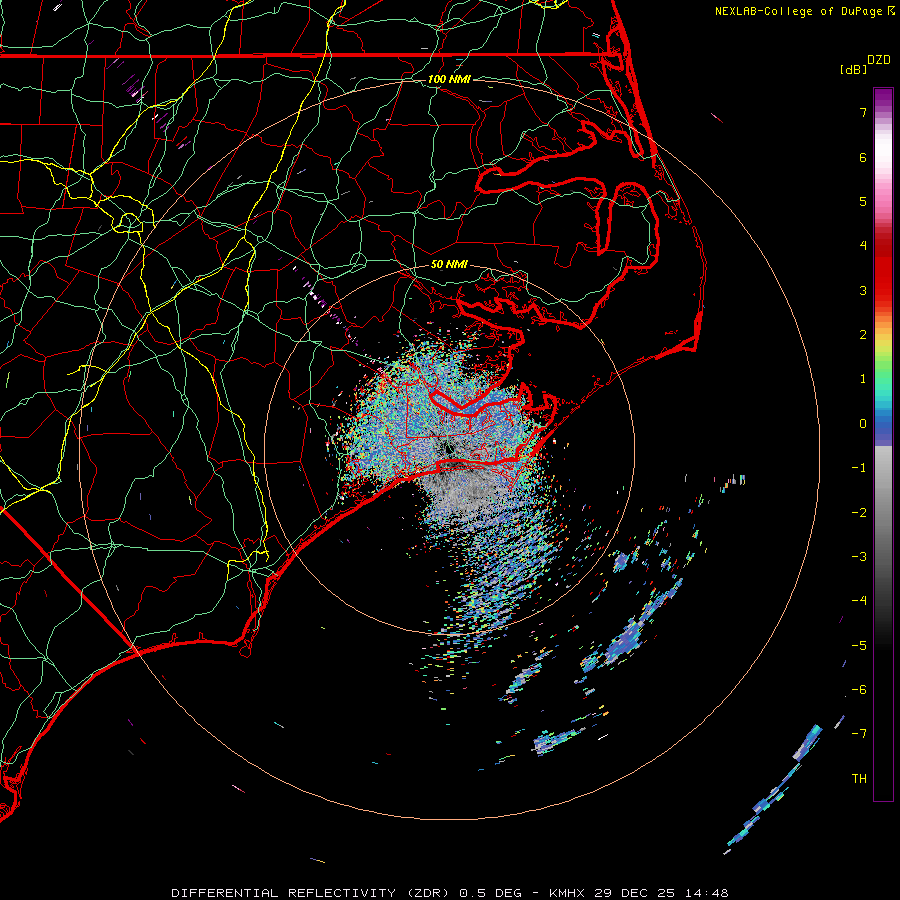Click the red 3 dB band of the color bar
The image size is (900, 900).
[883, 281]
